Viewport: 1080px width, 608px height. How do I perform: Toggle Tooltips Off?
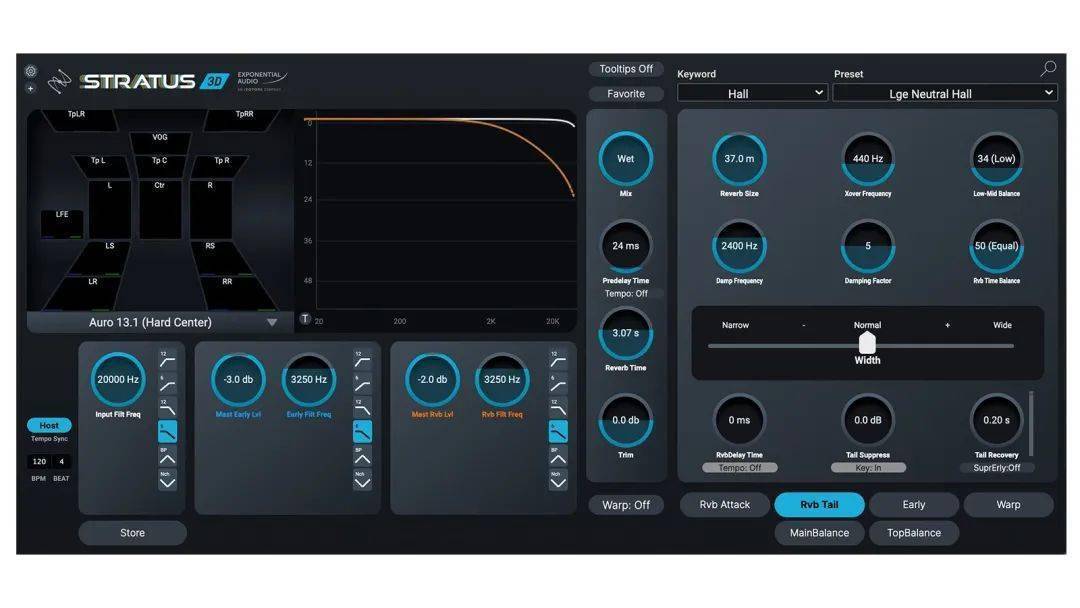coord(626,69)
